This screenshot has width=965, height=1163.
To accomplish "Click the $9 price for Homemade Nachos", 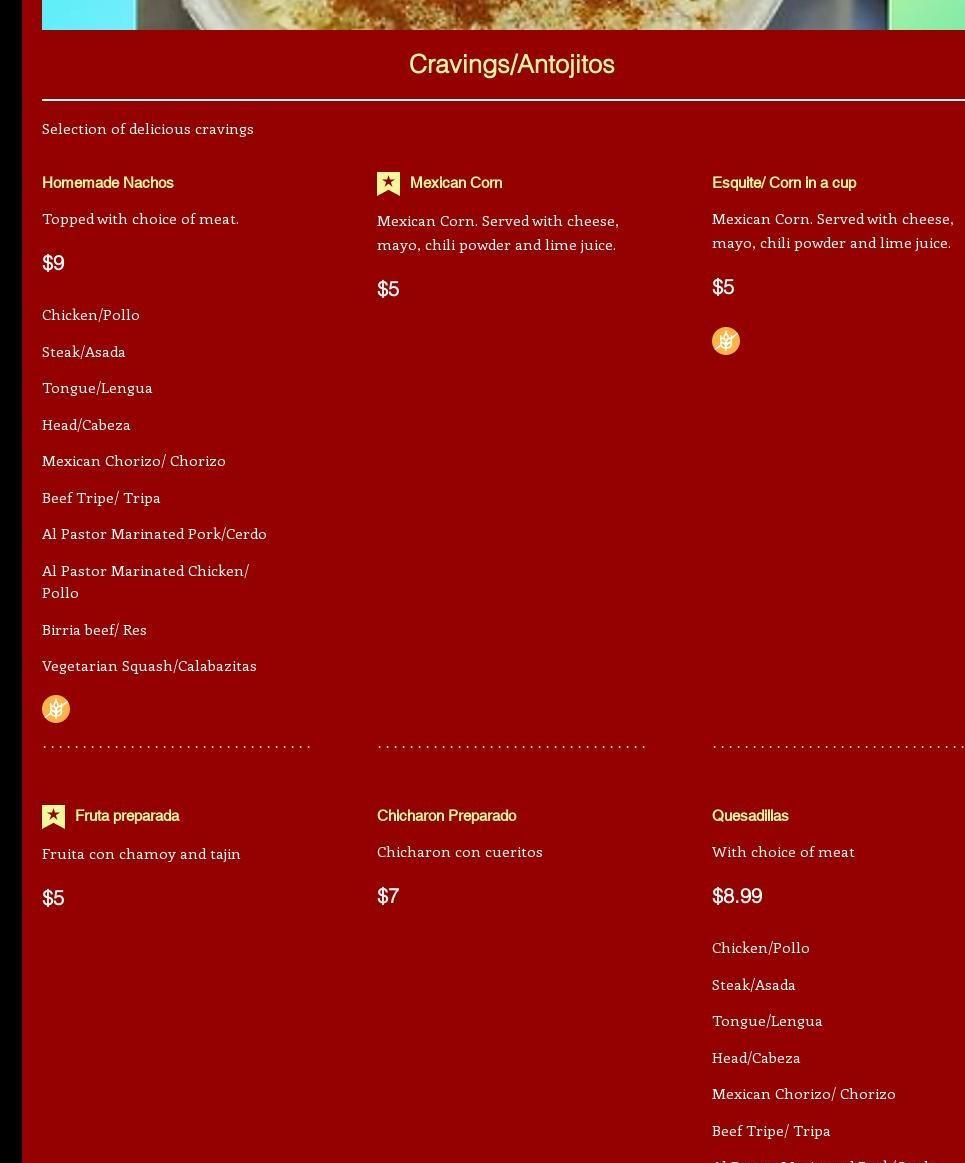I will pyautogui.click(x=53, y=263).
